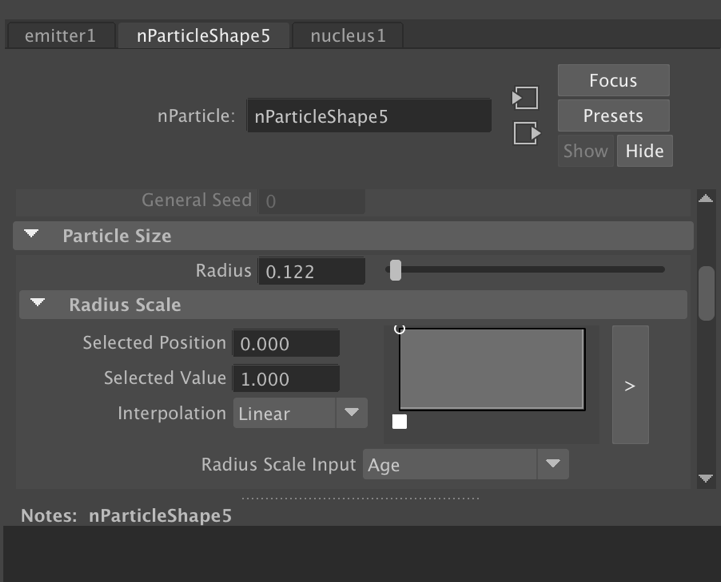Collapse the Particle Size section
The height and width of the screenshot is (582, 721).
tap(31, 234)
